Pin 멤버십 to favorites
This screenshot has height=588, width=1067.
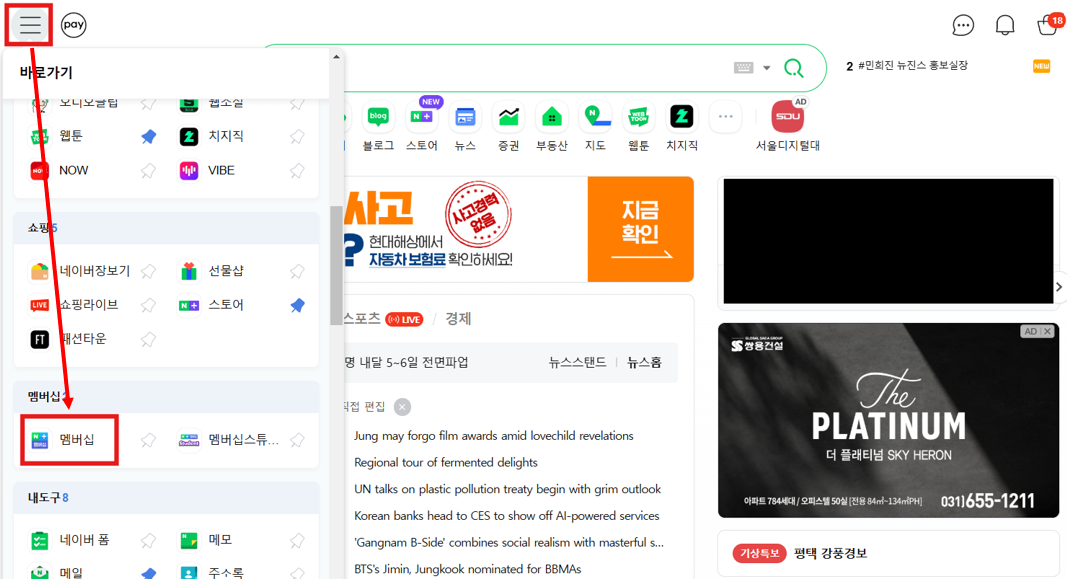[148, 440]
